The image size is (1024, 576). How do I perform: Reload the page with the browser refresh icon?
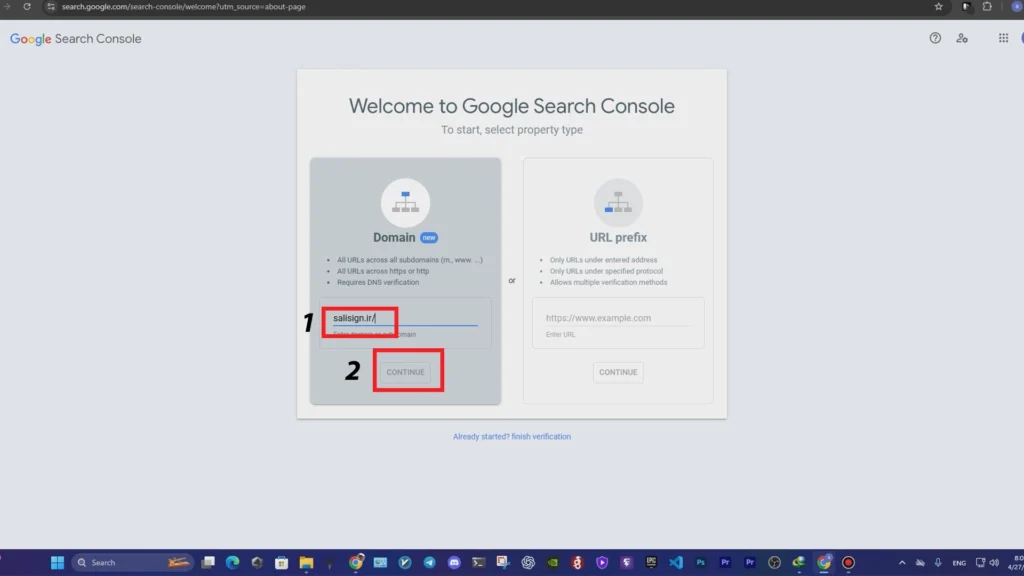[x=27, y=7]
